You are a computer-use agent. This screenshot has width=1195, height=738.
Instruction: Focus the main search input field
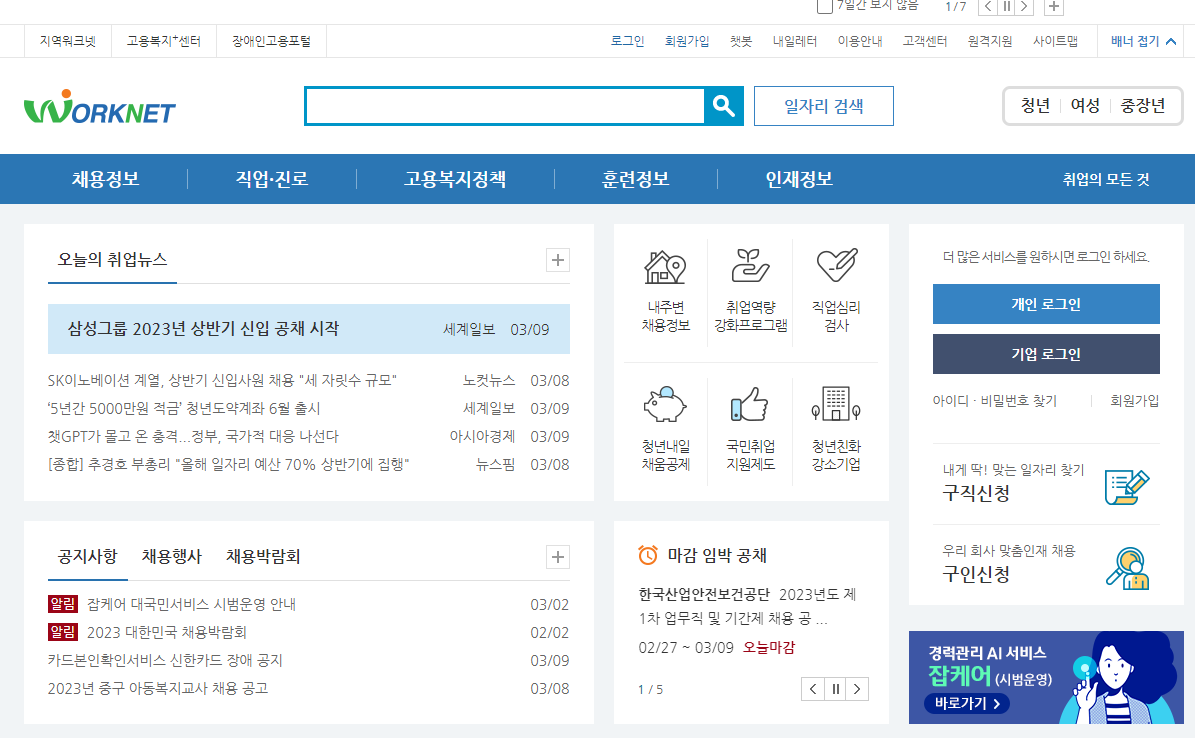[505, 106]
